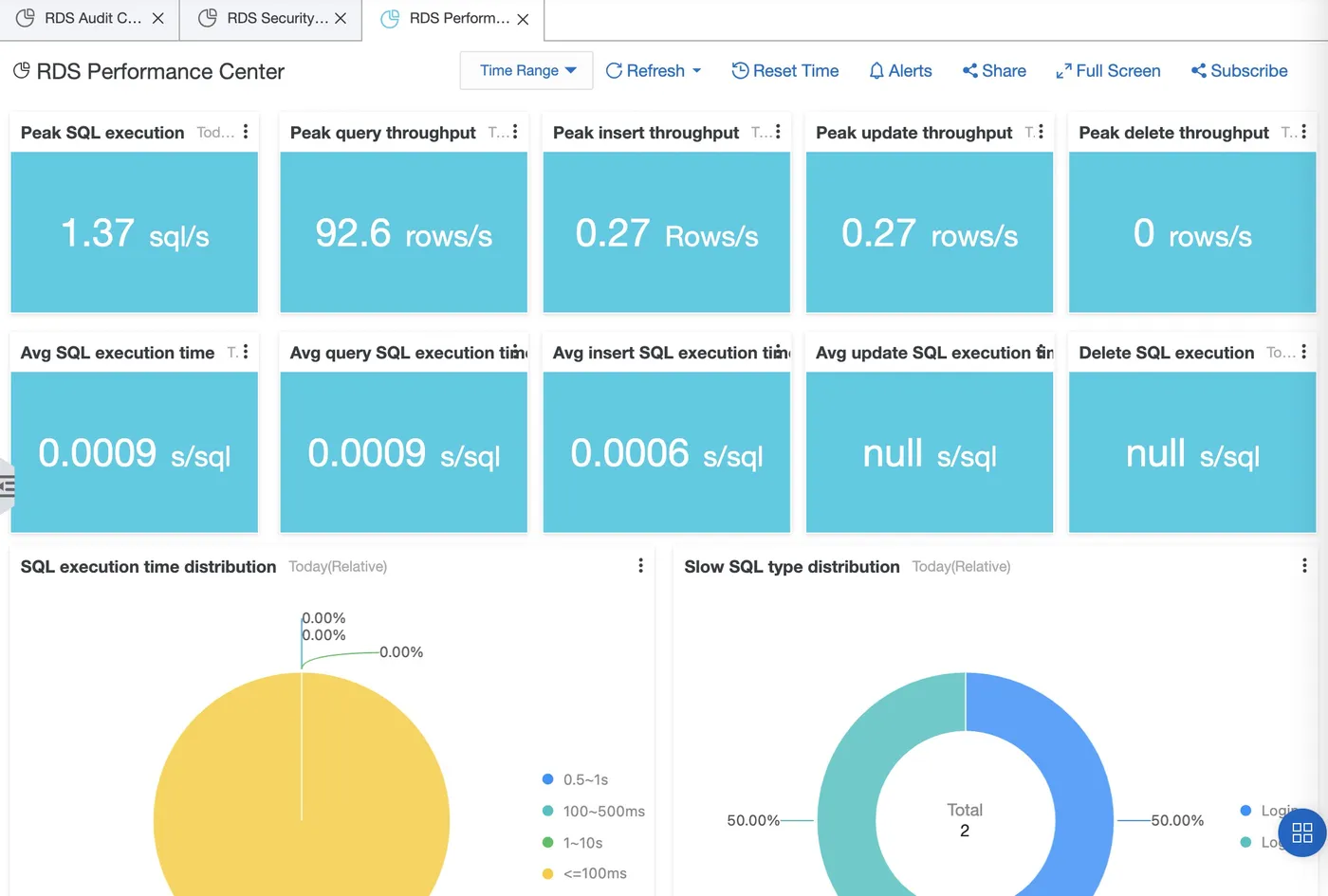This screenshot has width=1328, height=896.
Task: Toggle the 0.5~1s legend item
Action: tap(575, 779)
